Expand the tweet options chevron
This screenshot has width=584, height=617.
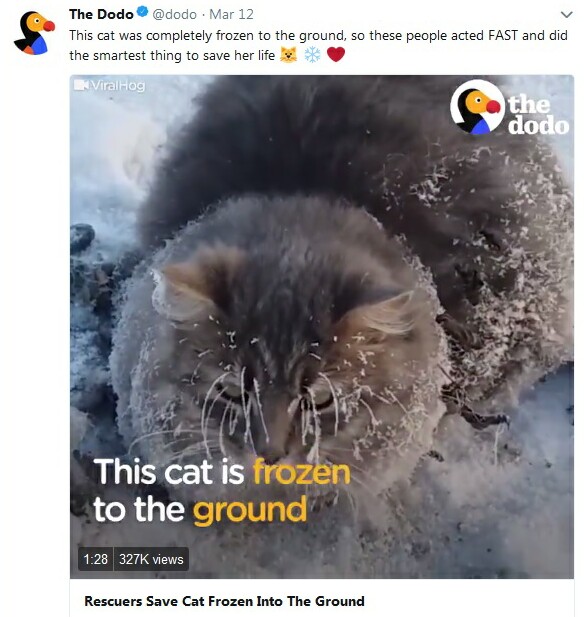(566, 15)
